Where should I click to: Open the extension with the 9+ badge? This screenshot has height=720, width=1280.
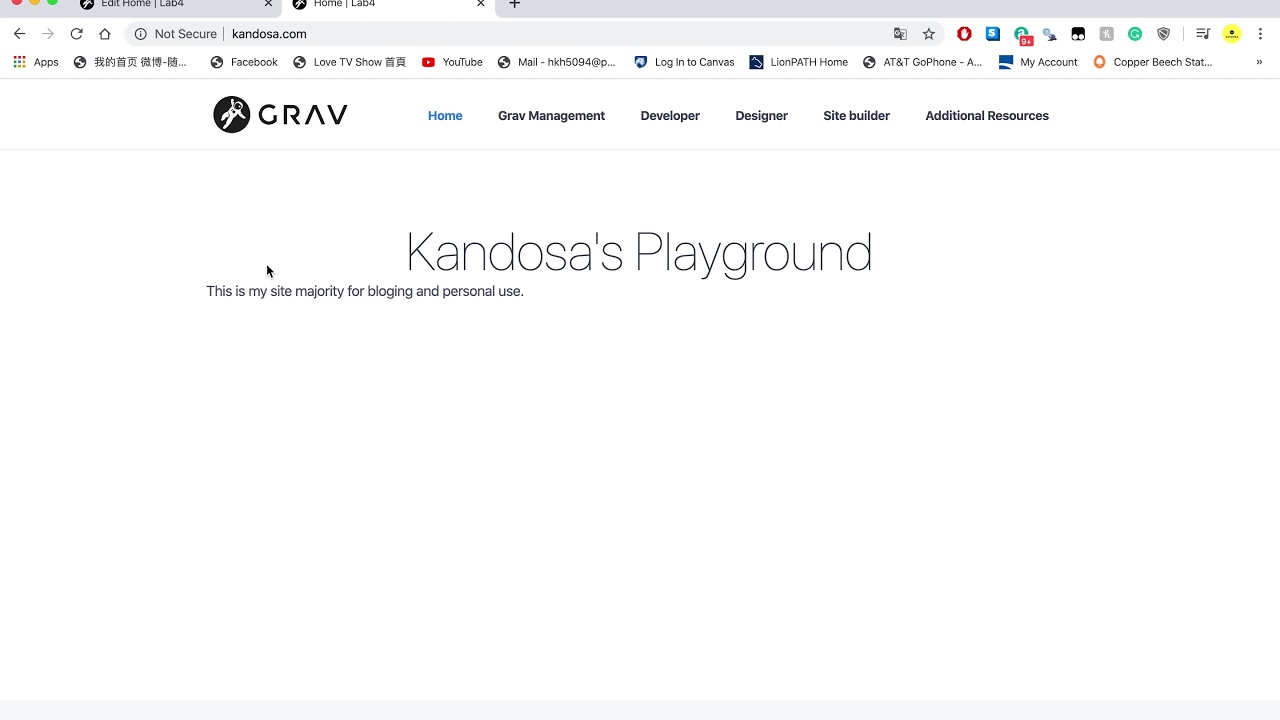point(1022,35)
